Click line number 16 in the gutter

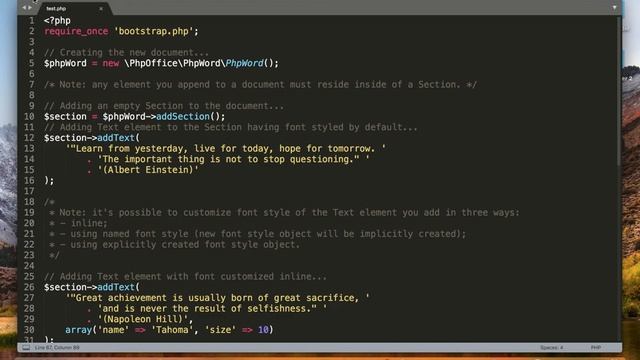click(x=29, y=180)
